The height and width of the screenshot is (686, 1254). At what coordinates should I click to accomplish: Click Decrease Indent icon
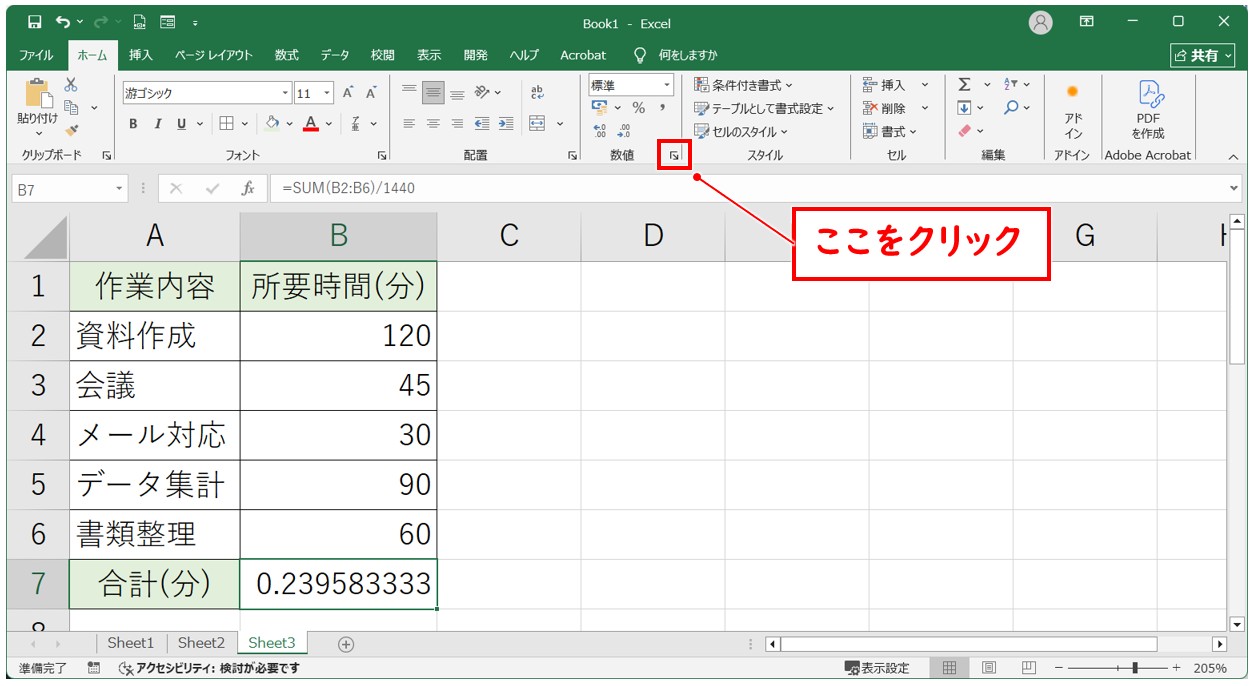482,124
